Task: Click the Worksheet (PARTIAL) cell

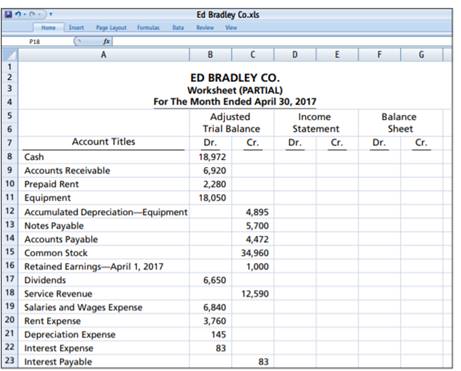Action: click(235, 90)
